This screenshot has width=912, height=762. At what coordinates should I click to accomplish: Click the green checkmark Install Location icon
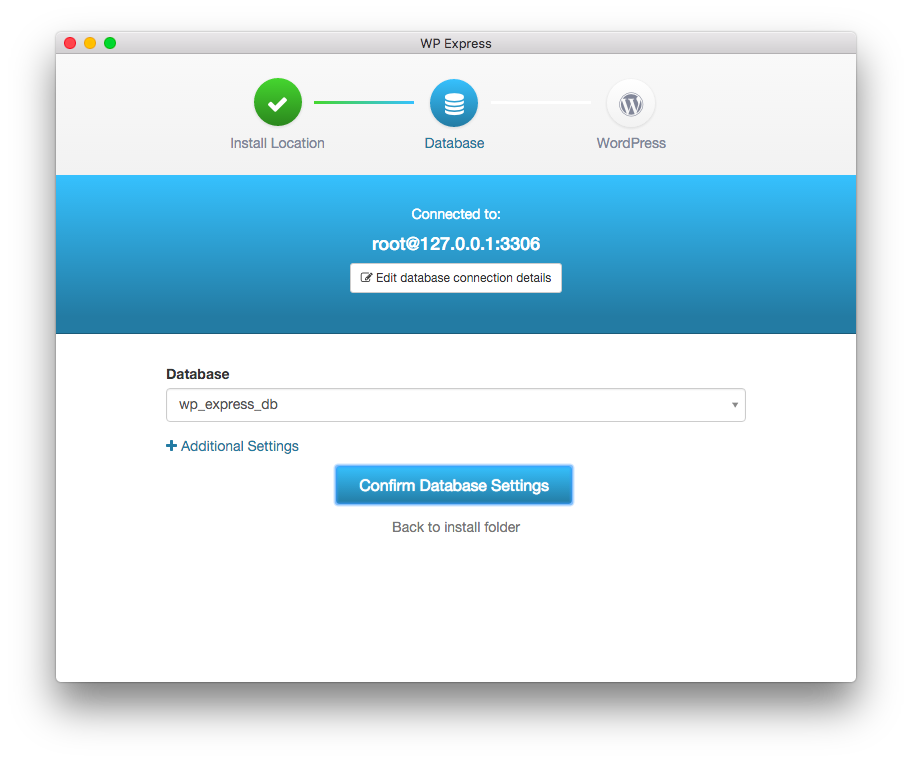click(x=277, y=103)
